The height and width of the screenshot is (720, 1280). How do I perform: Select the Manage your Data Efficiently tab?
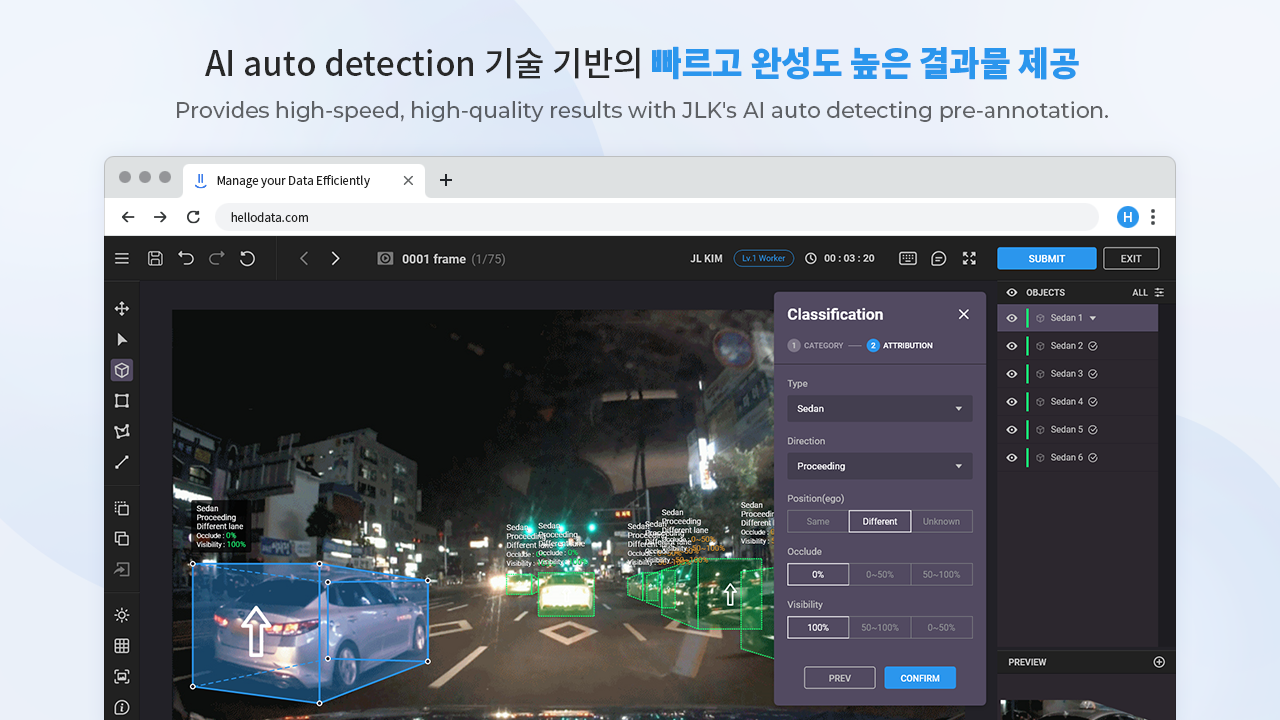305,180
